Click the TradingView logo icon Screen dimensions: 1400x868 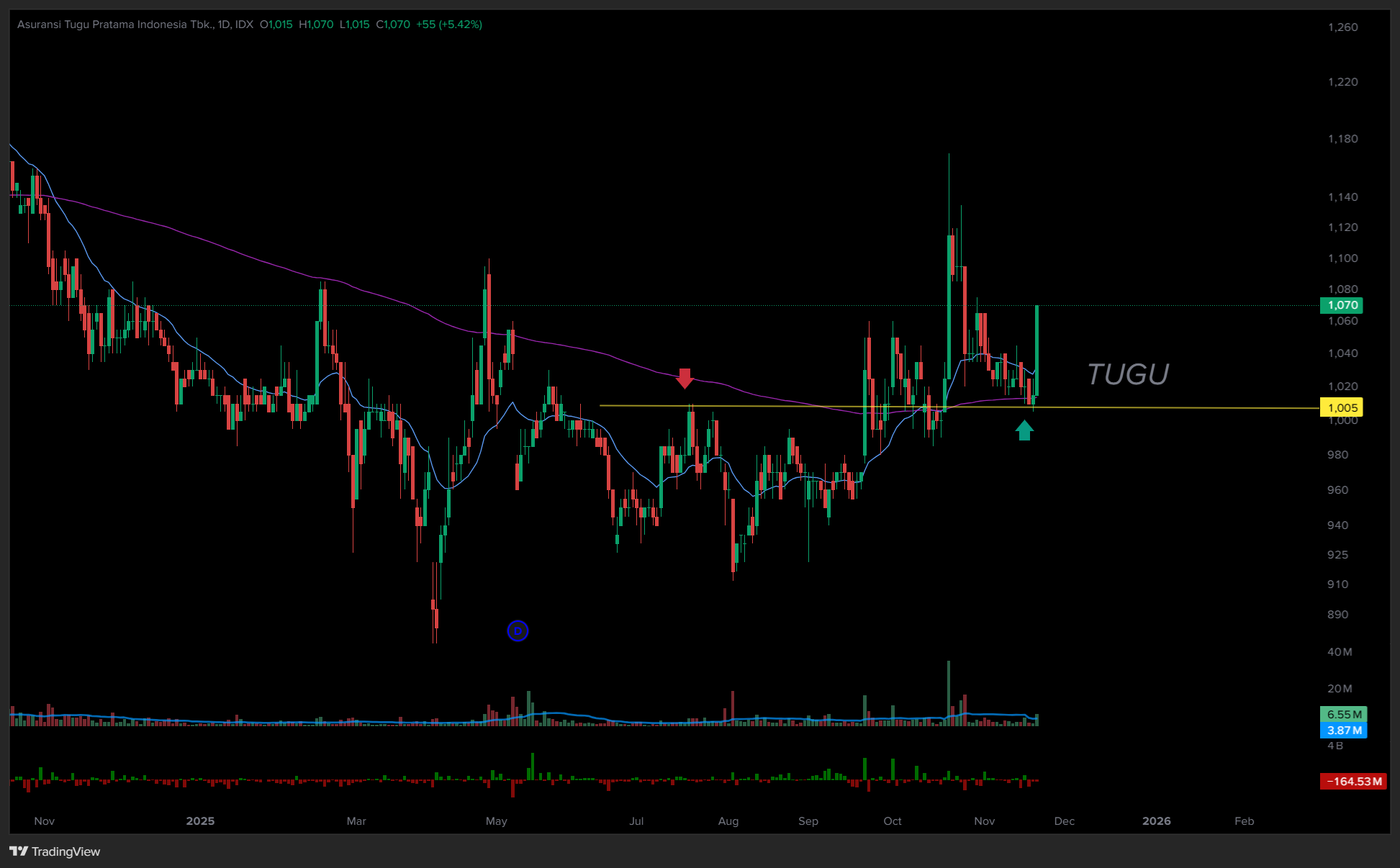click(19, 851)
